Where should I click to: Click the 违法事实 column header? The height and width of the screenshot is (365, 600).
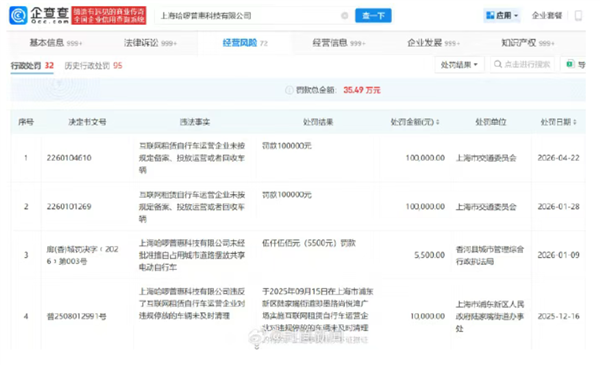[x=195, y=122]
